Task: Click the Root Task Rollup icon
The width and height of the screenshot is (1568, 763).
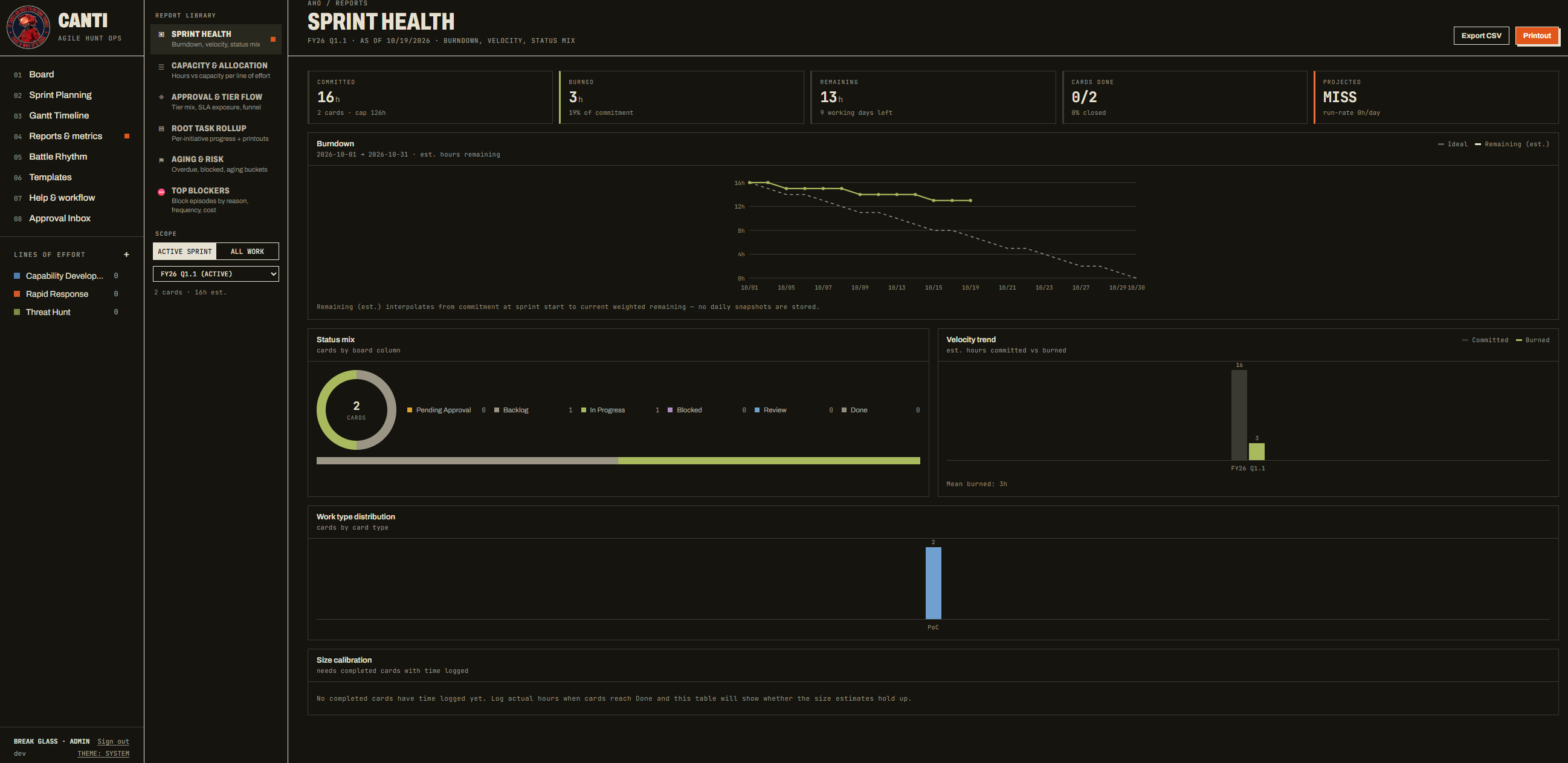Action: 161,129
